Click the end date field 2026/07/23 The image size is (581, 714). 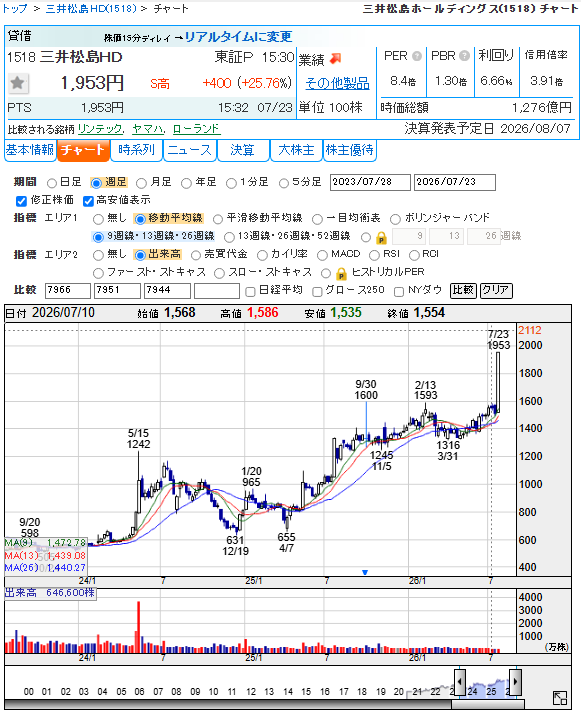[x=454, y=182]
